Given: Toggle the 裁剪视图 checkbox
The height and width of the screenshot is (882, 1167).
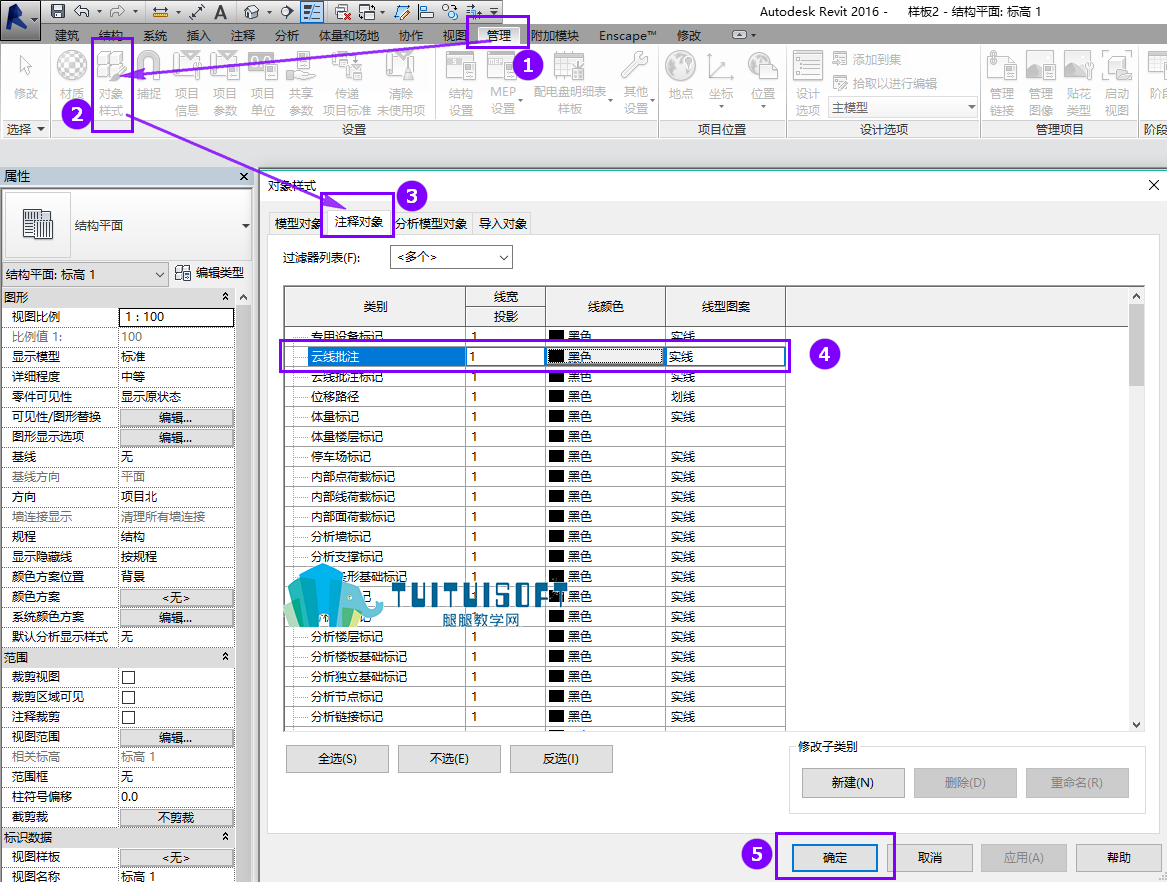Looking at the screenshot, I should [129, 677].
